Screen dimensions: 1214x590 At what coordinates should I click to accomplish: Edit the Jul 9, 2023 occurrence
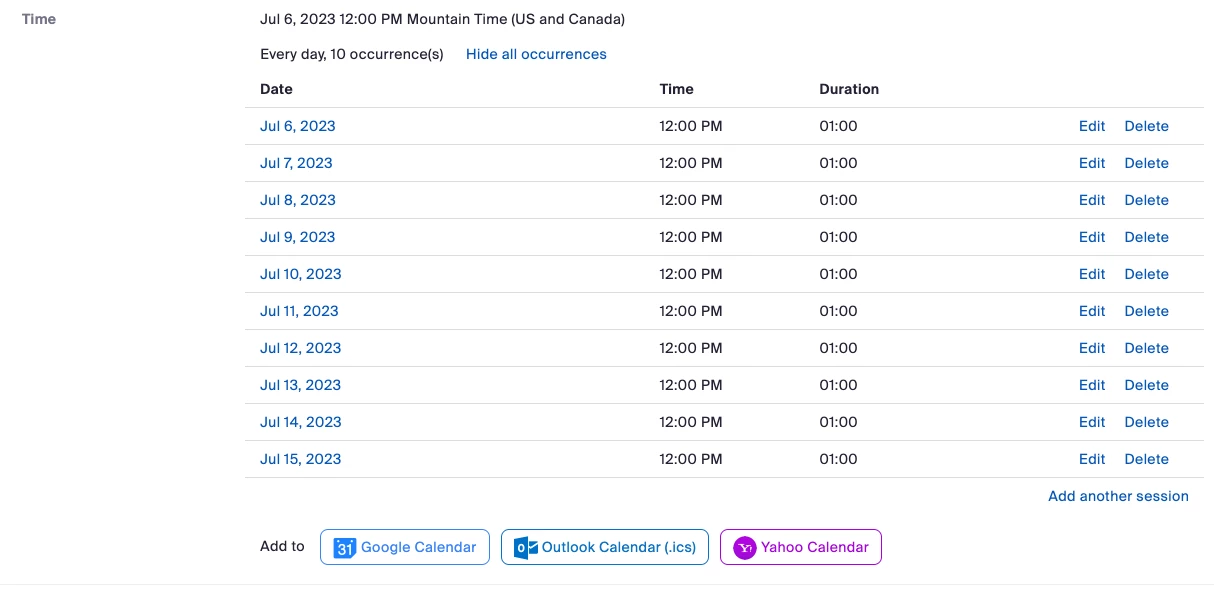pyautogui.click(x=1092, y=237)
